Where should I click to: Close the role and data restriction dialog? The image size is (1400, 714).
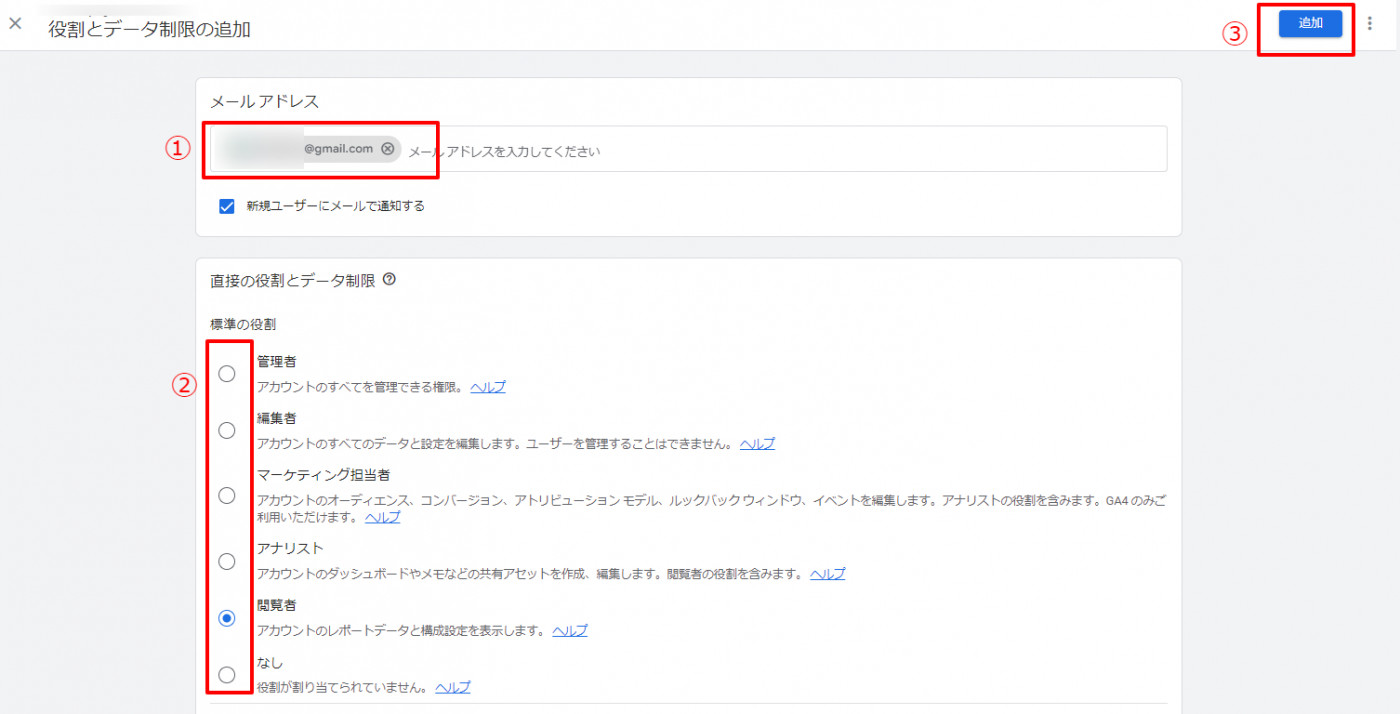coord(15,23)
